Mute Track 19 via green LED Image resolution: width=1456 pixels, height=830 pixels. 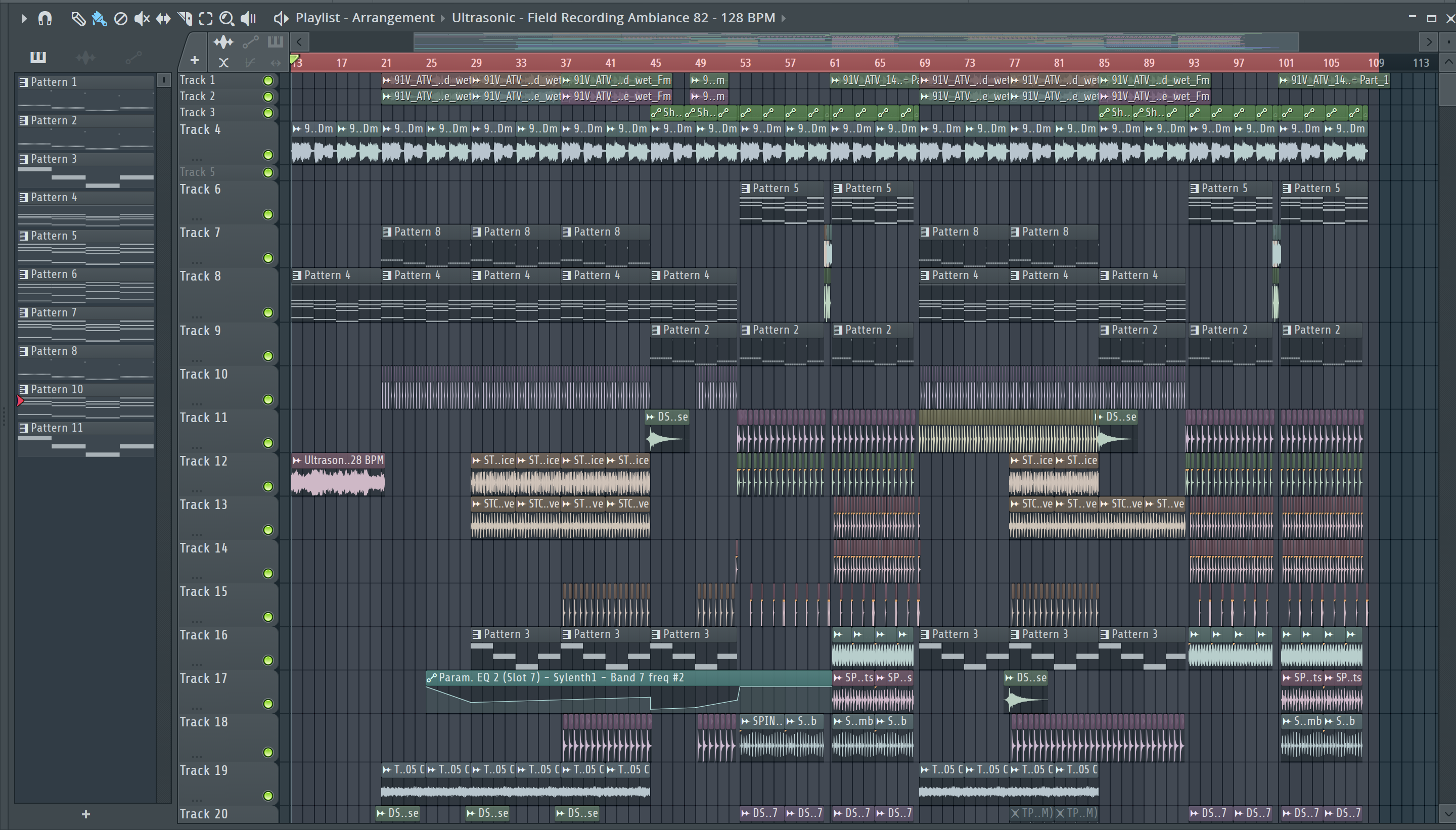pyautogui.click(x=268, y=795)
